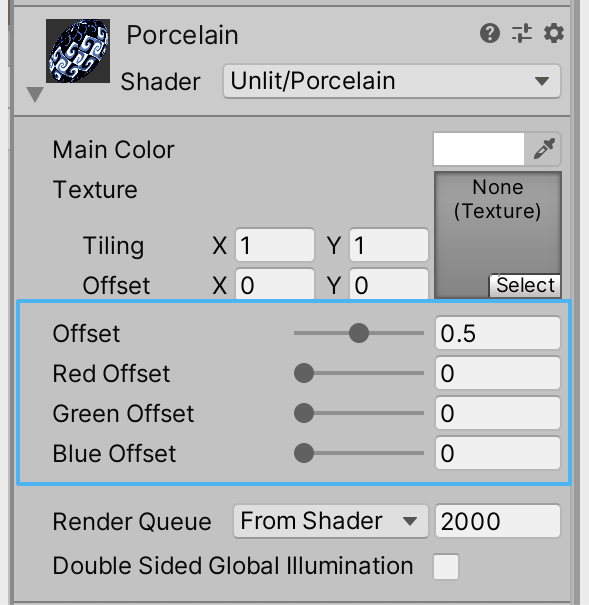Click the Red Offset slider handle
Screen dimensions: 589x605
[x=304, y=373]
